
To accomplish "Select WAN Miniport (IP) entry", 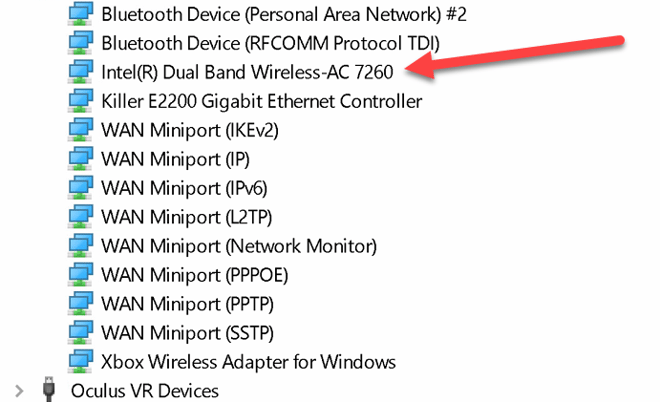I will click(176, 160).
